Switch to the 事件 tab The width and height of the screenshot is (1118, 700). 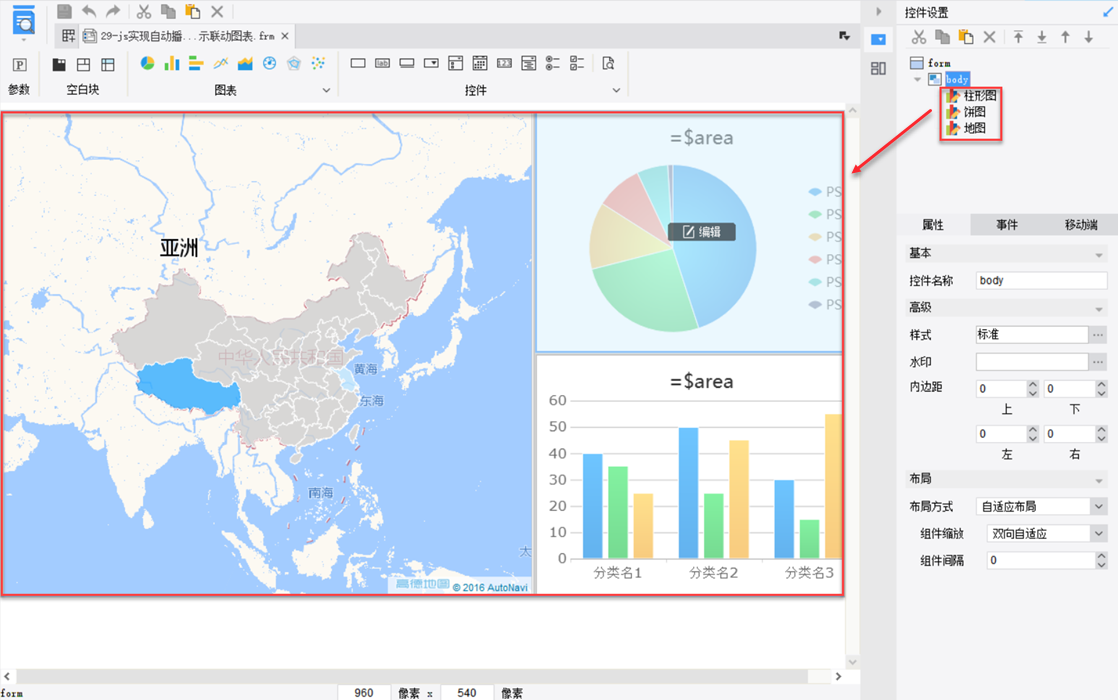[x=1006, y=225]
